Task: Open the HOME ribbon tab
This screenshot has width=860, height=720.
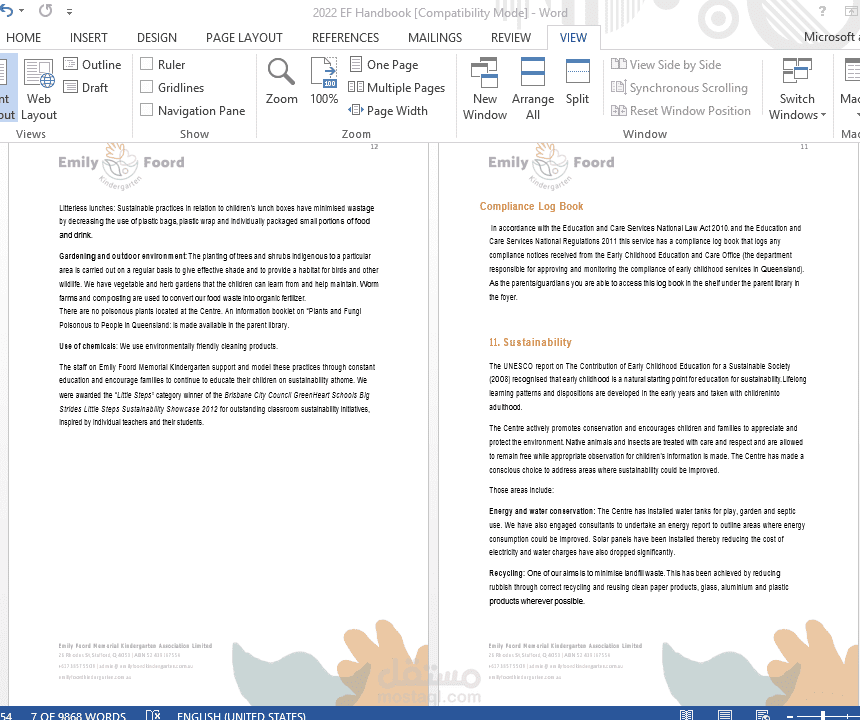Action: [23, 38]
